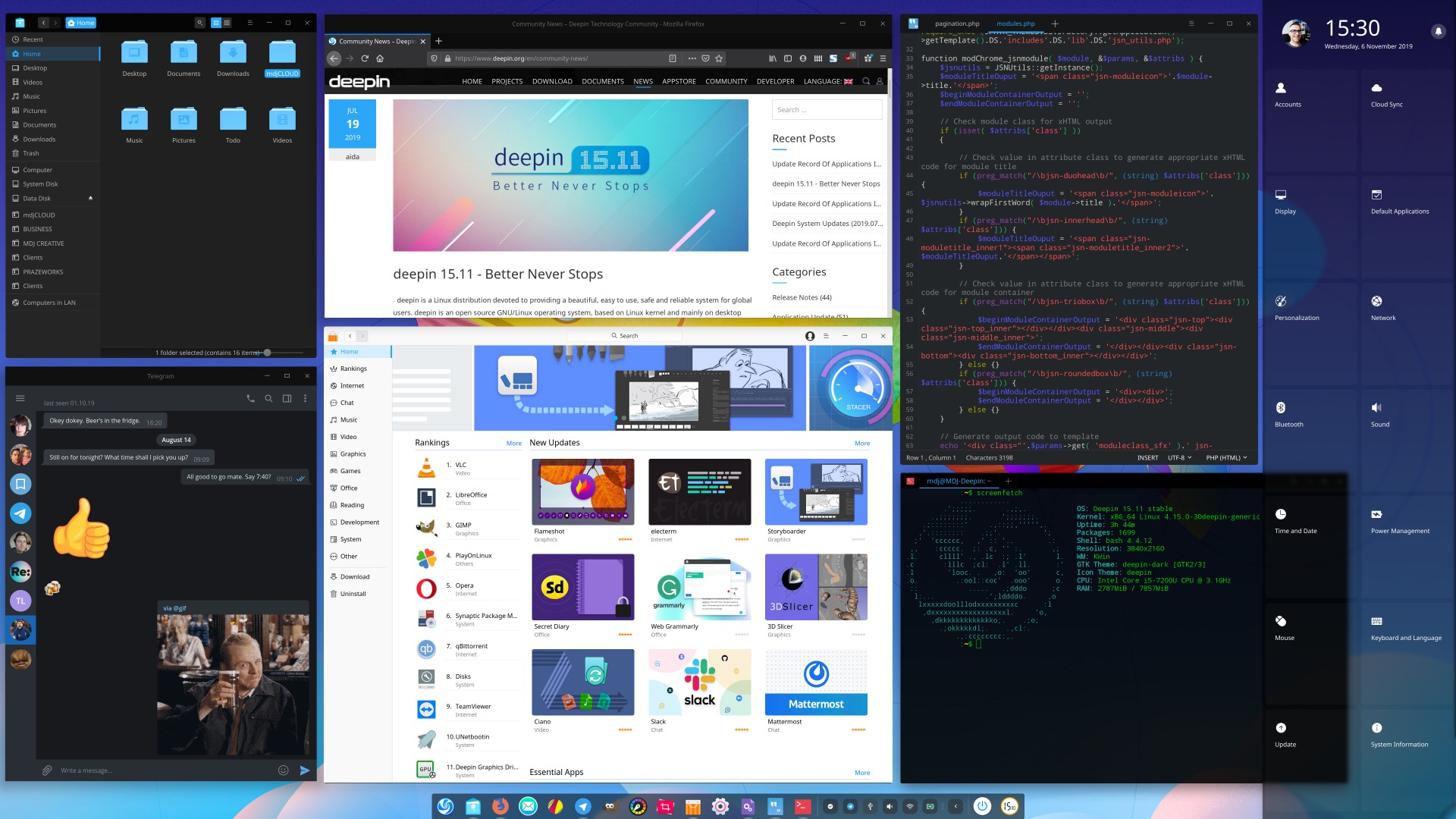Select Rankings in App Store sidebar
This screenshot has width=1456, height=819.
354,369
